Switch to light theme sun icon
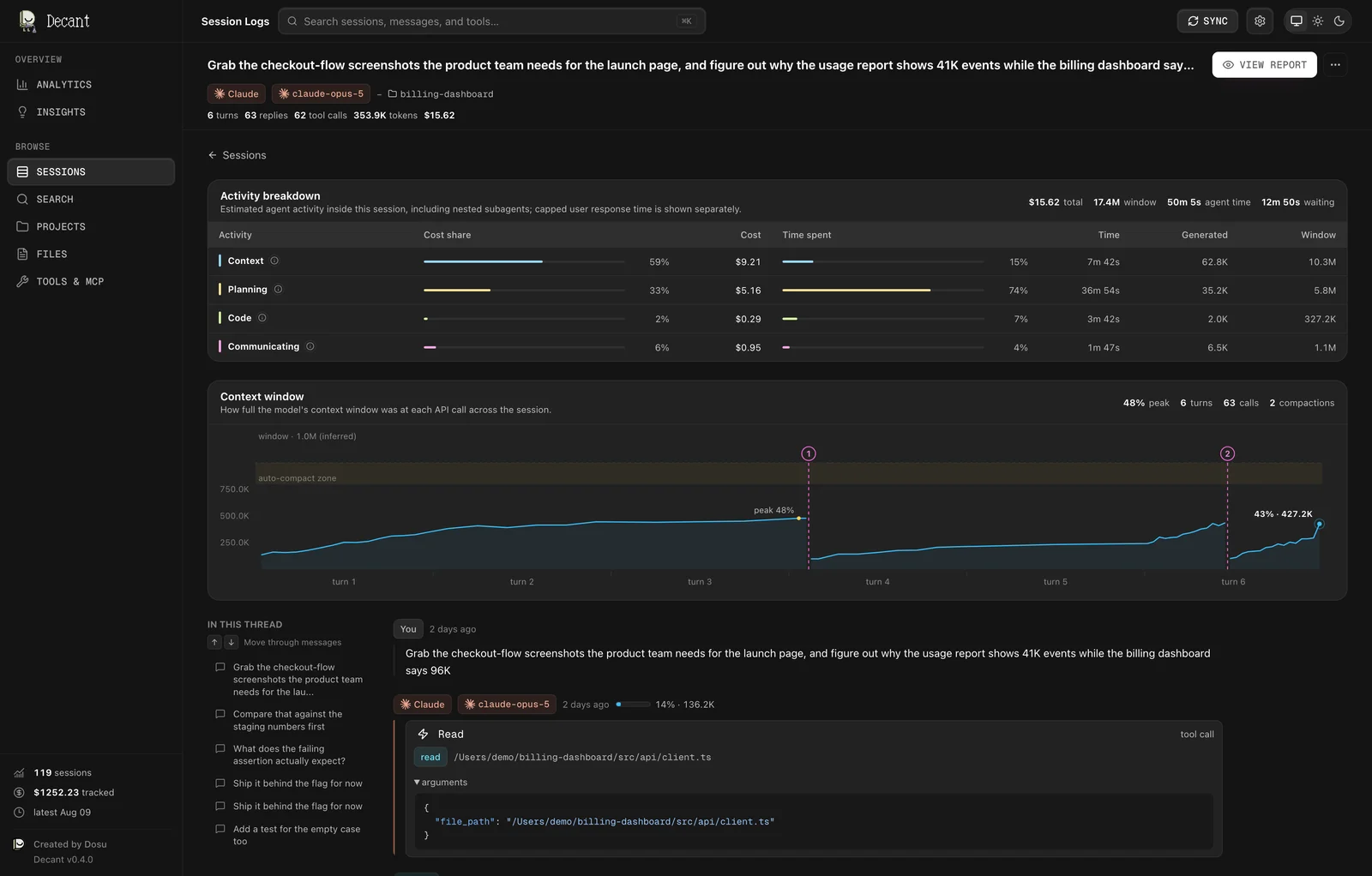 point(1318,21)
